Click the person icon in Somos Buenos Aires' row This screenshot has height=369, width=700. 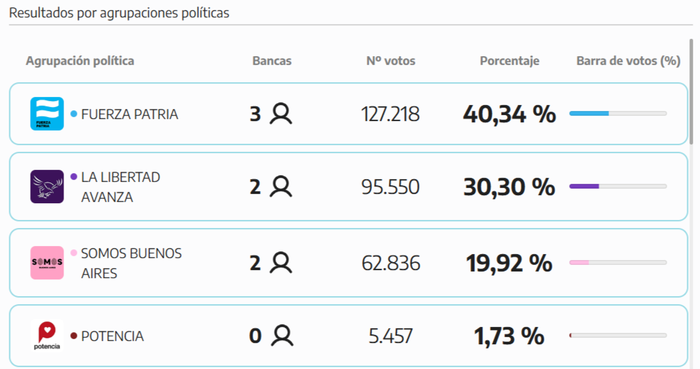(x=281, y=263)
